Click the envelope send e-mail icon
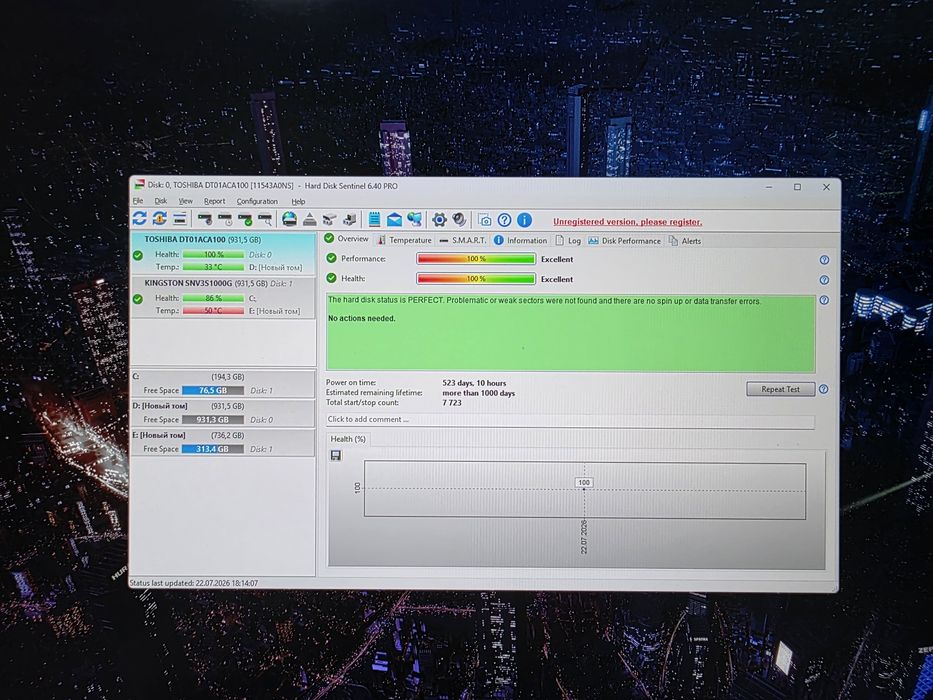The height and width of the screenshot is (700, 933). point(394,220)
